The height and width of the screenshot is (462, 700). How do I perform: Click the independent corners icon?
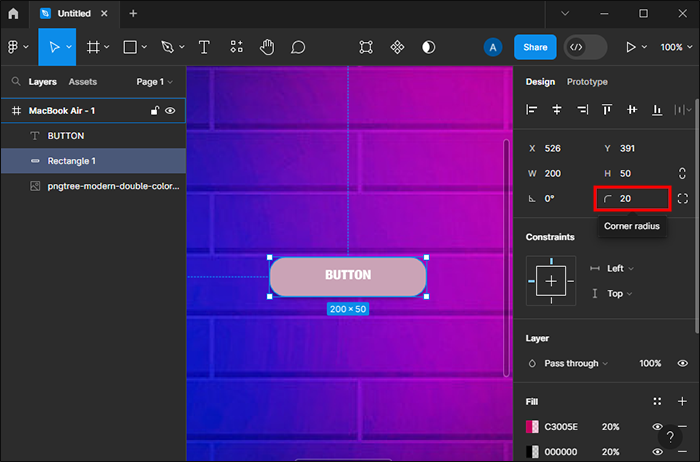[x=682, y=198]
